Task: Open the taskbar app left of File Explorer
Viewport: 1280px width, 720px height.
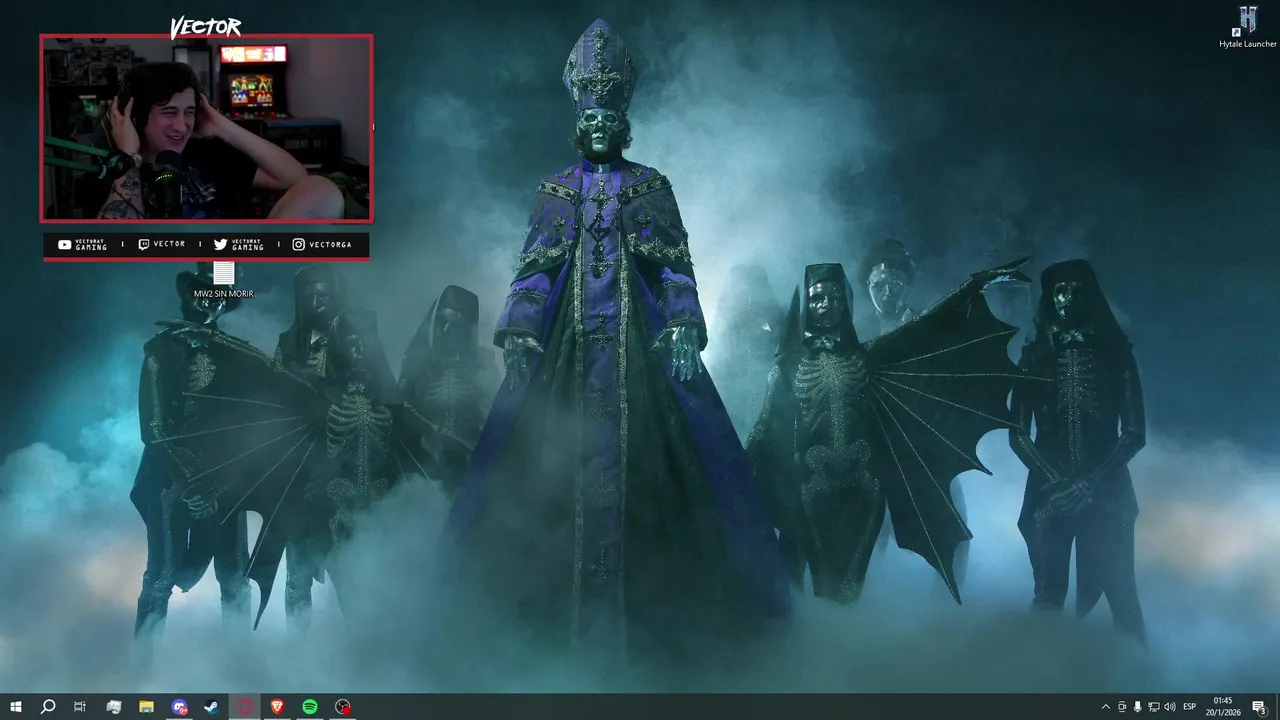Action: 113,707
